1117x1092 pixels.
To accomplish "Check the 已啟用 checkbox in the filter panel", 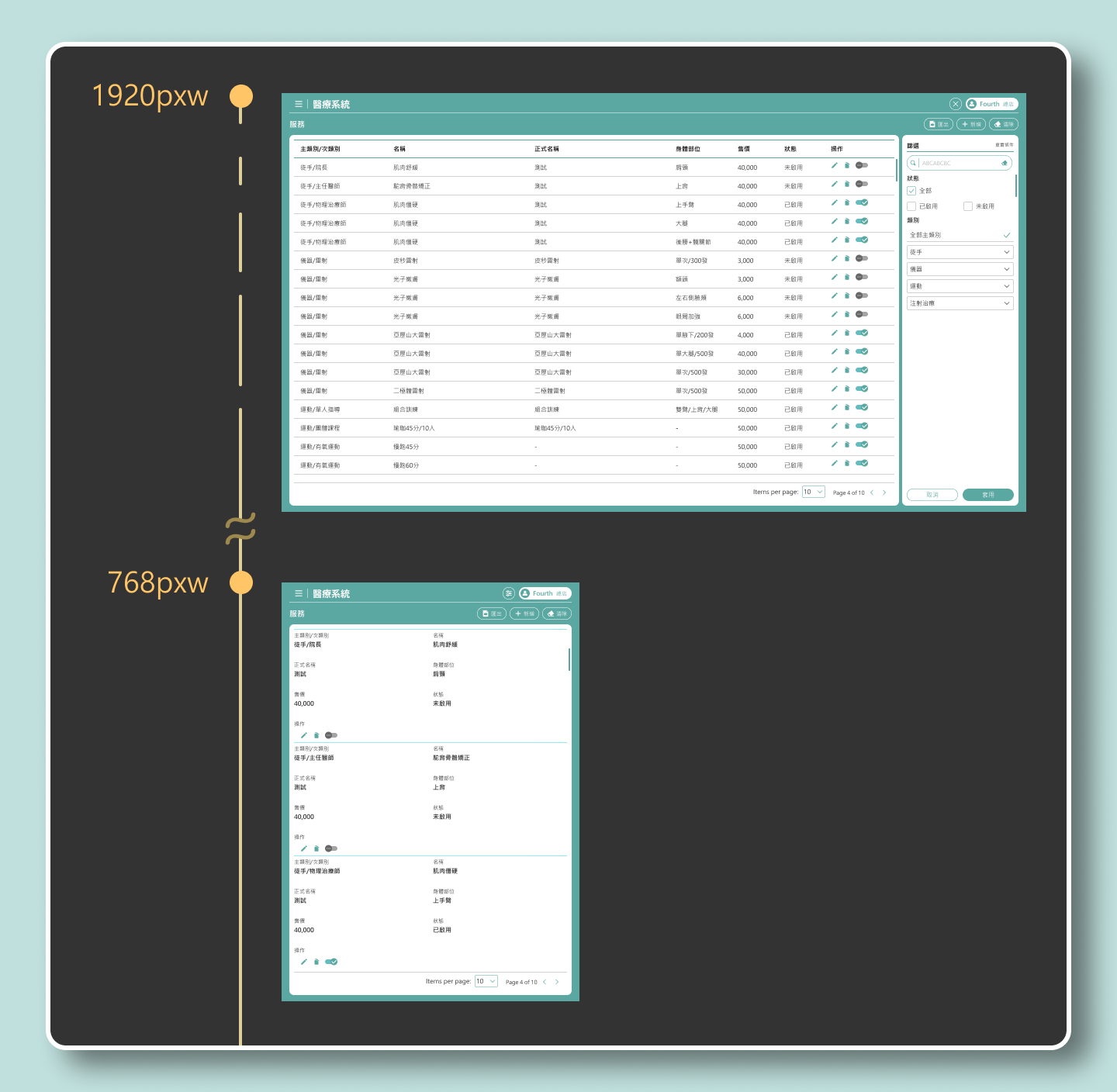I will click(x=911, y=206).
